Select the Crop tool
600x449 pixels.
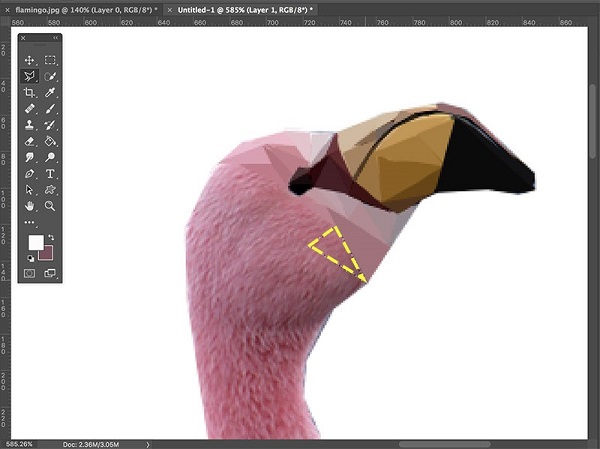29,93
